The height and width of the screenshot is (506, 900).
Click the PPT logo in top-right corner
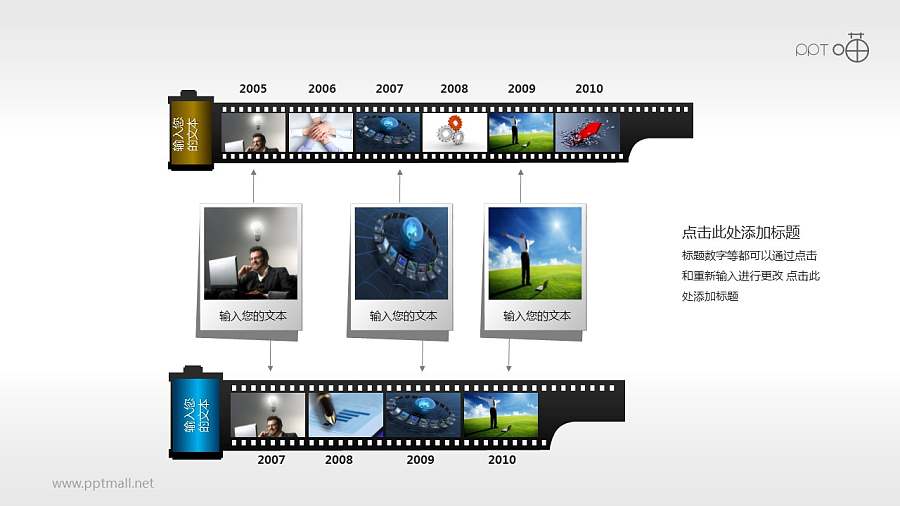[x=832, y=48]
